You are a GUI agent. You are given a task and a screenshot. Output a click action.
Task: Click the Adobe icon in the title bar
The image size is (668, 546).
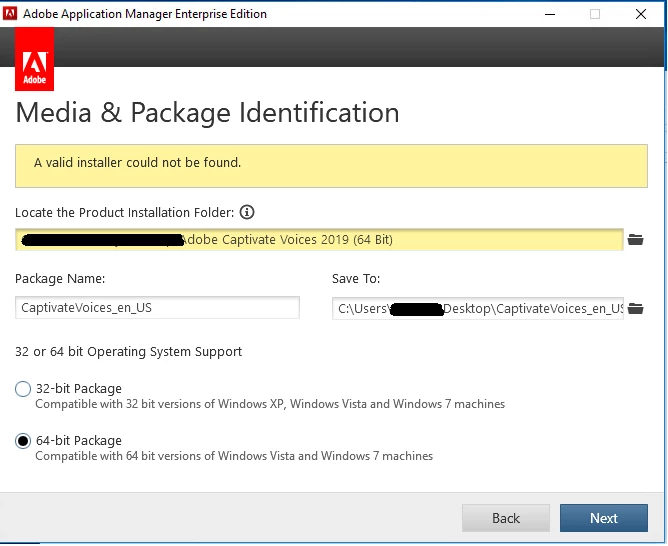click(10, 14)
